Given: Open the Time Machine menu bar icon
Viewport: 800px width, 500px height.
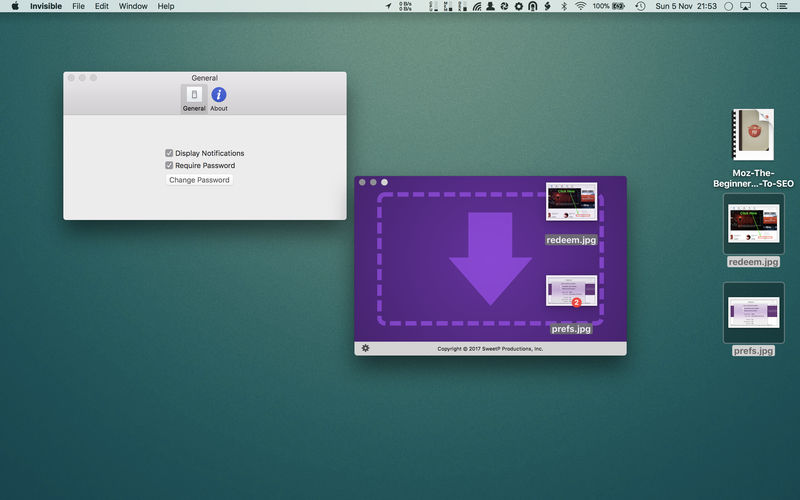Looking at the screenshot, I should (640, 6).
